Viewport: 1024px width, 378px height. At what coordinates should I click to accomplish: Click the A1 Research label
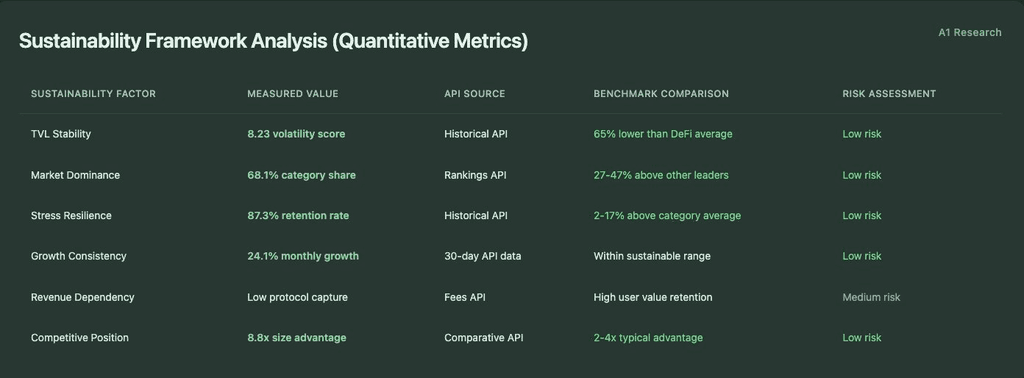click(969, 33)
